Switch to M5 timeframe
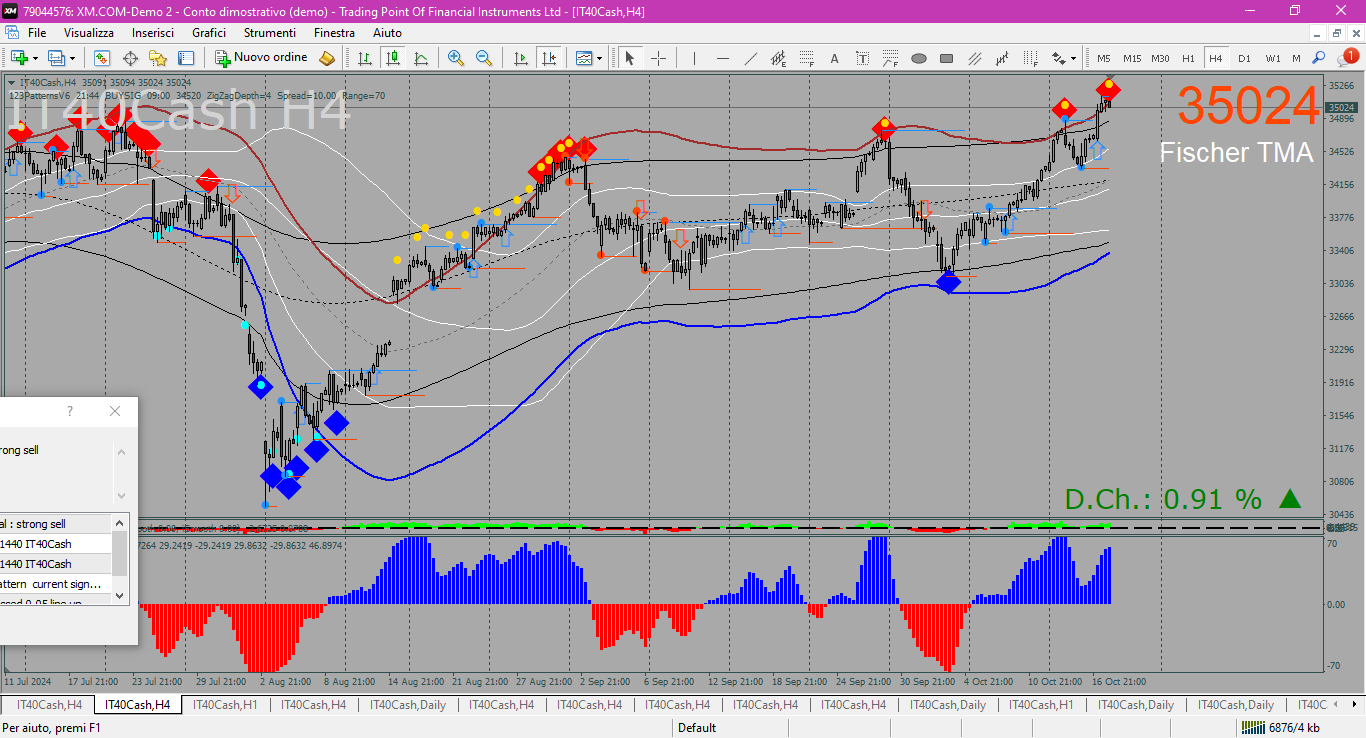This screenshot has height=738, width=1366. tap(1104, 58)
